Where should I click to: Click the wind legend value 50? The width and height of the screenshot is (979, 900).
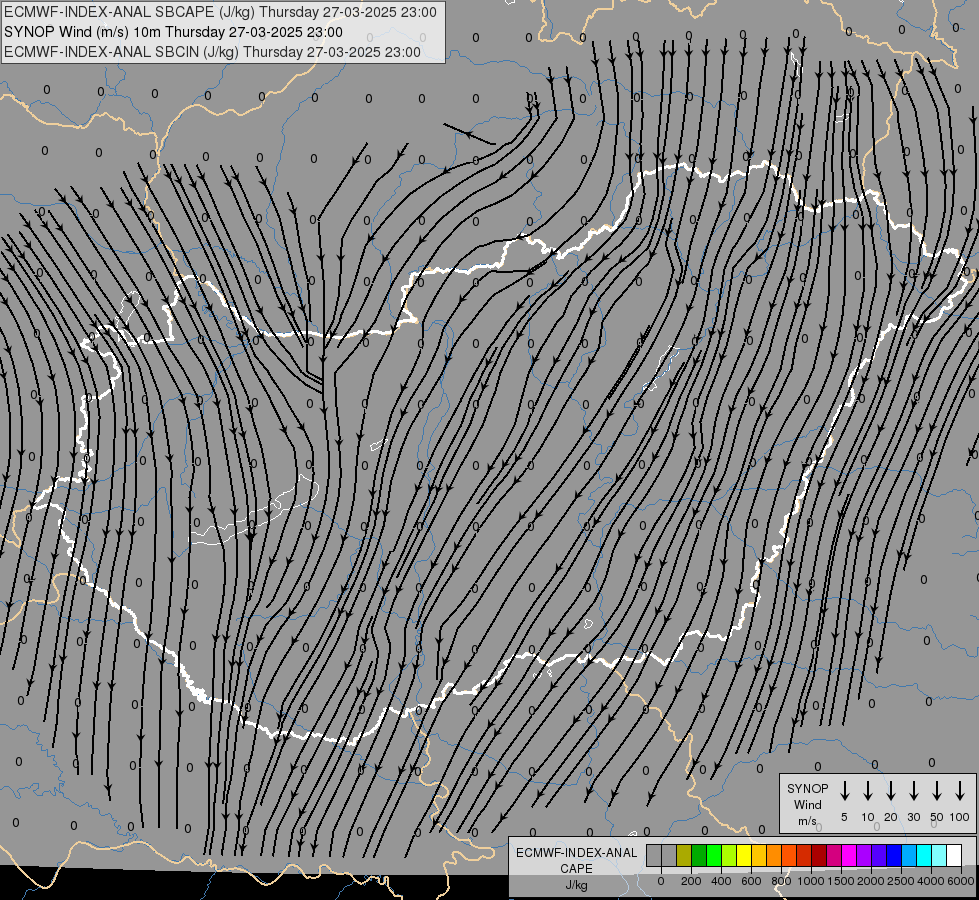[937, 817]
